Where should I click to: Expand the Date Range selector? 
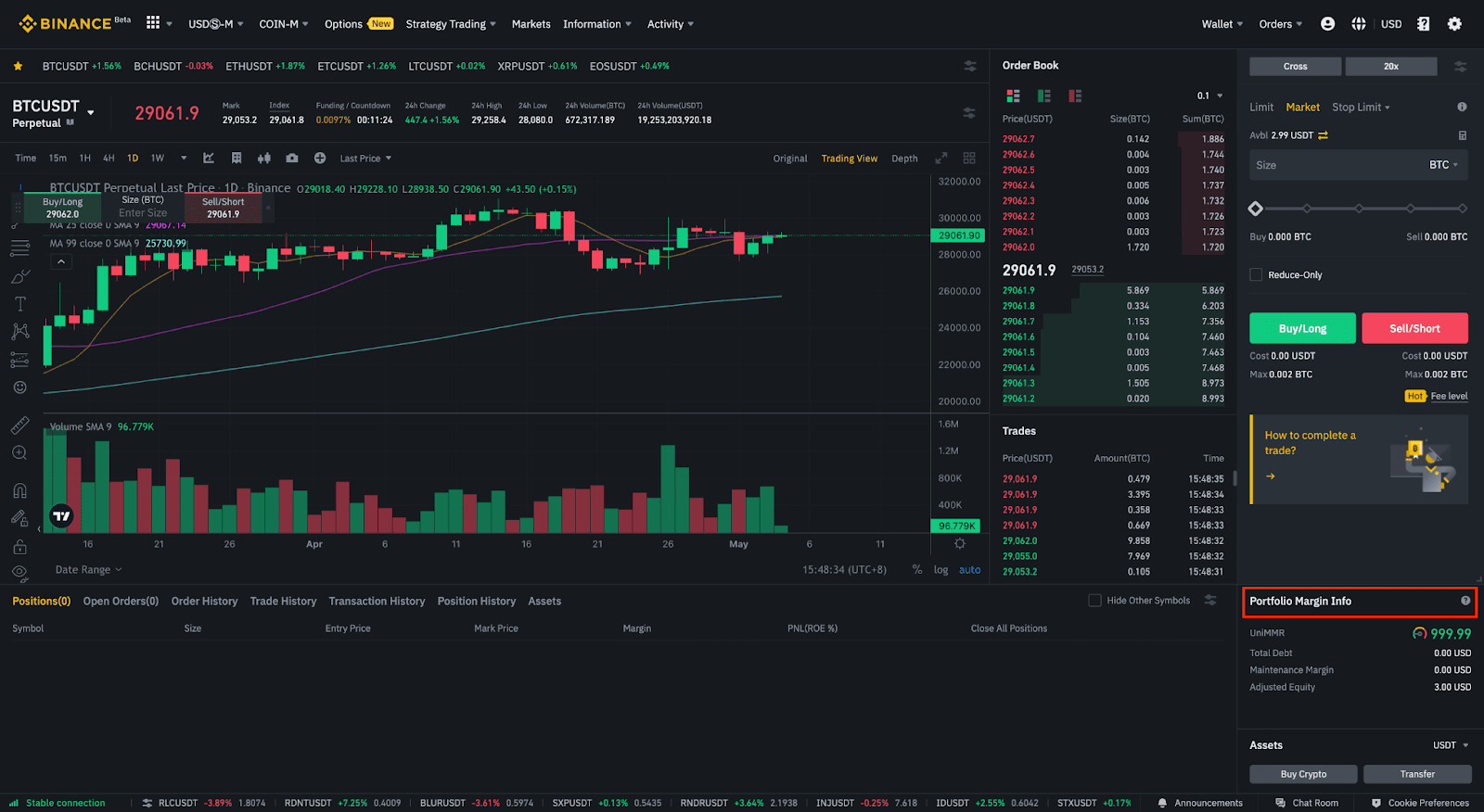click(88, 570)
